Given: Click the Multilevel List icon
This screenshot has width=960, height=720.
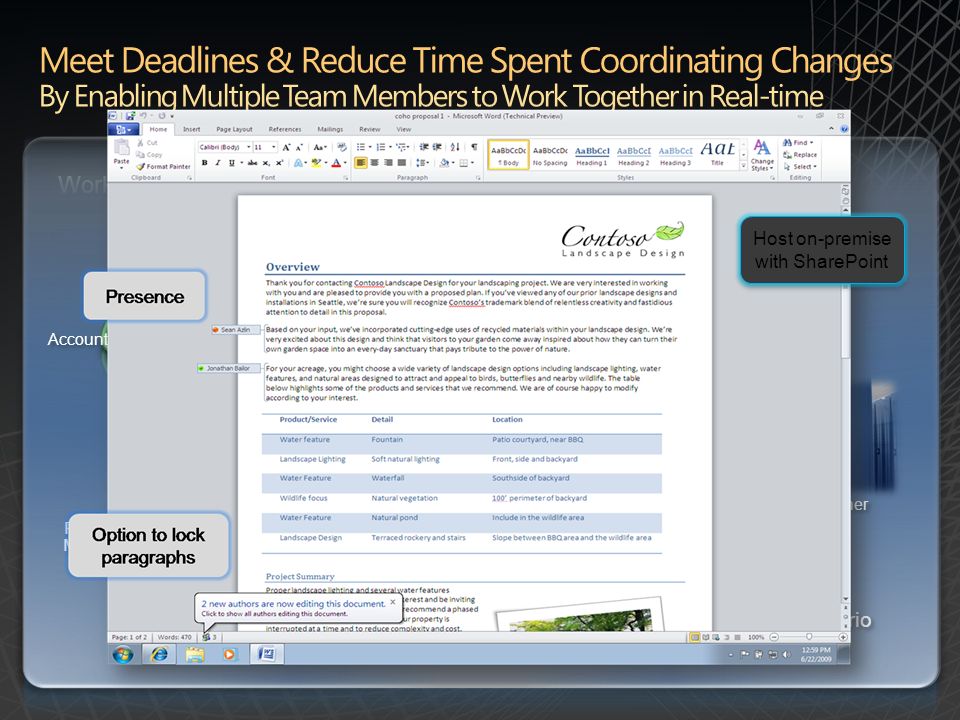Looking at the screenshot, I should pyautogui.click(x=401, y=147).
